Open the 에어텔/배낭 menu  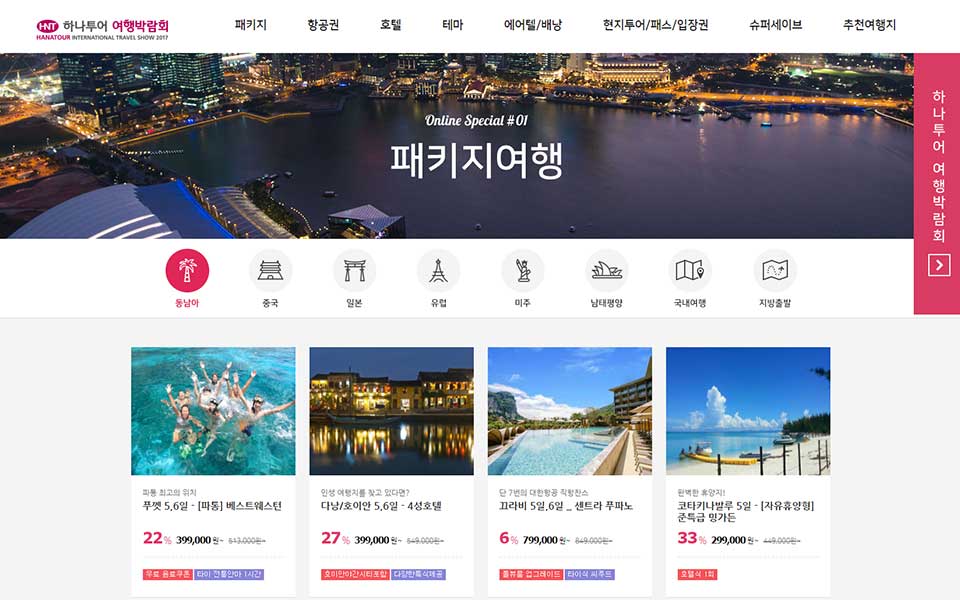(x=533, y=25)
